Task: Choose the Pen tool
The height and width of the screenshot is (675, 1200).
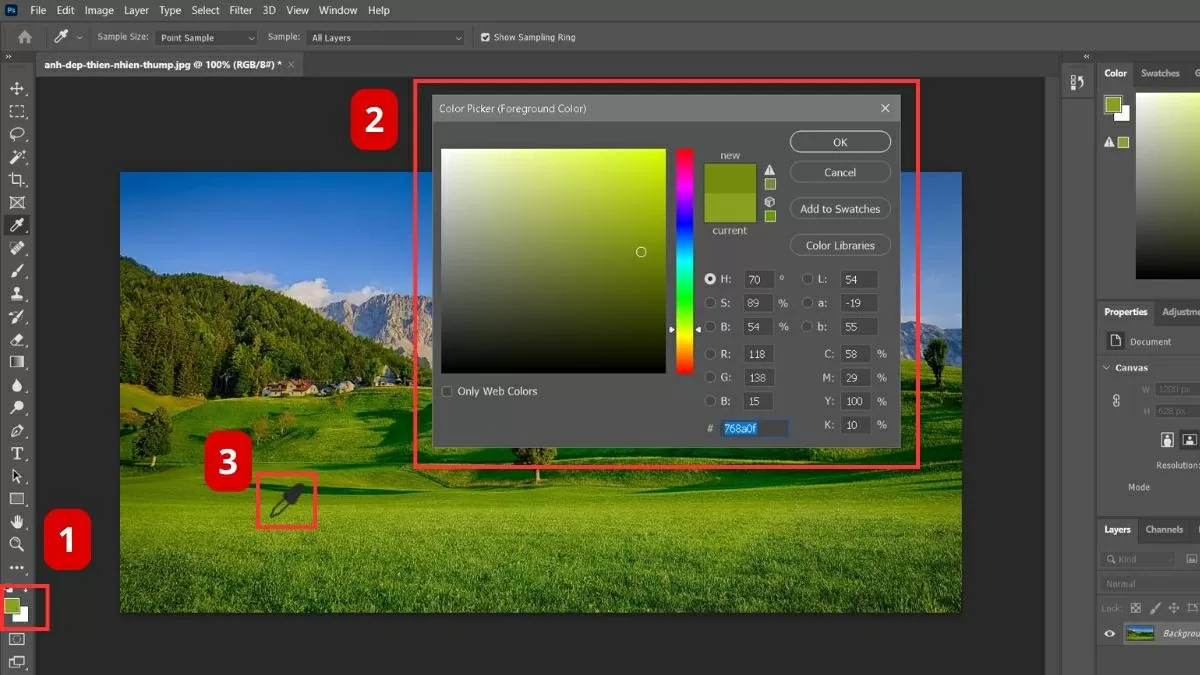Action: coord(17,431)
